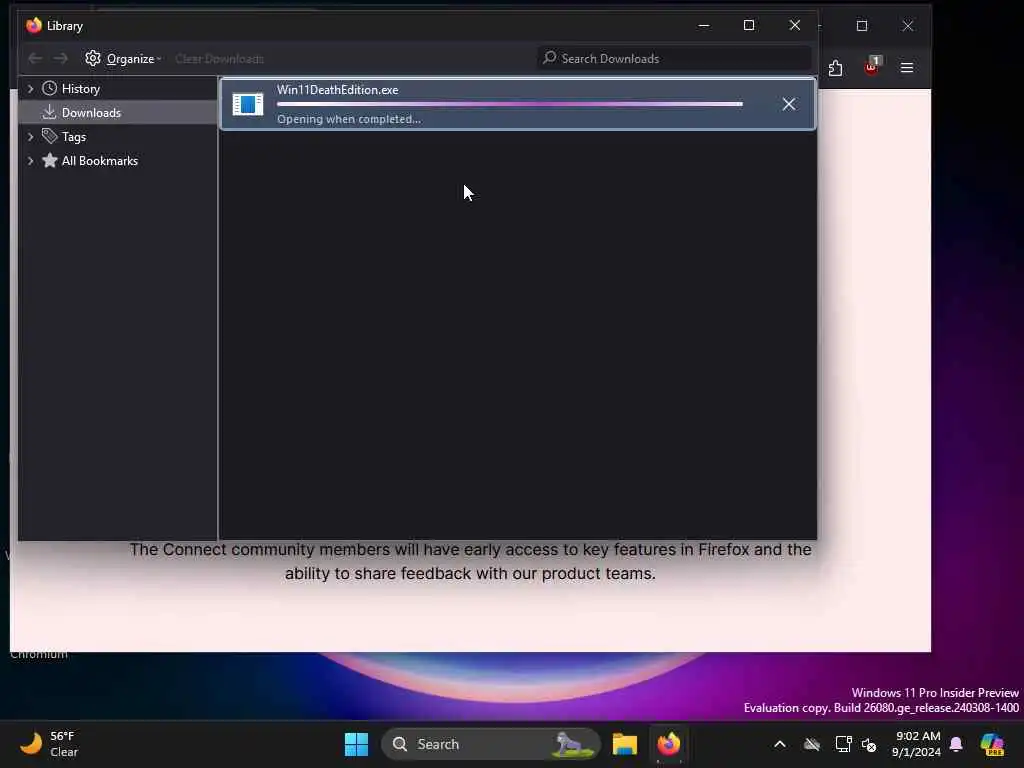Maximize the Library window
Image resolution: width=1024 pixels, height=768 pixels.
(749, 25)
